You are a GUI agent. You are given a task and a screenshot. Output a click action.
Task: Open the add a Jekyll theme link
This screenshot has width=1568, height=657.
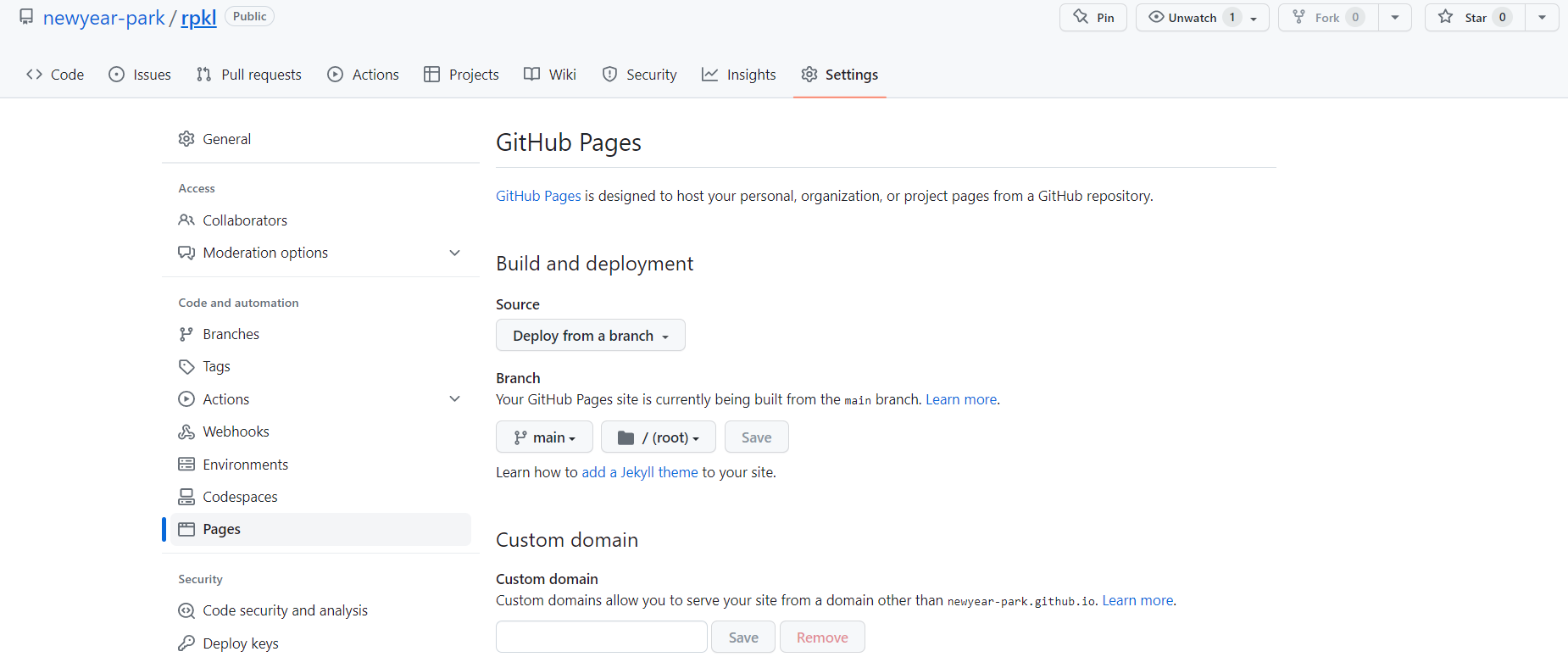point(640,472)
